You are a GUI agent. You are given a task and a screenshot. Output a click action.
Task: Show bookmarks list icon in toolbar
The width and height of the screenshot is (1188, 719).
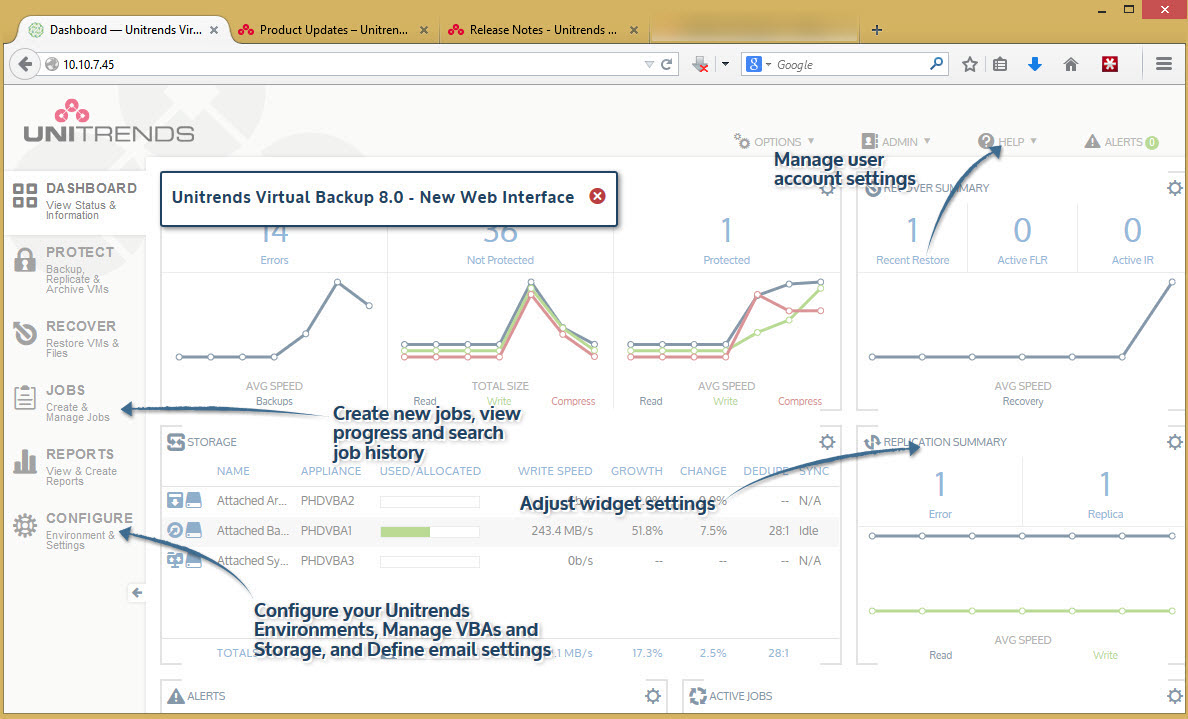coord(1000,64)
